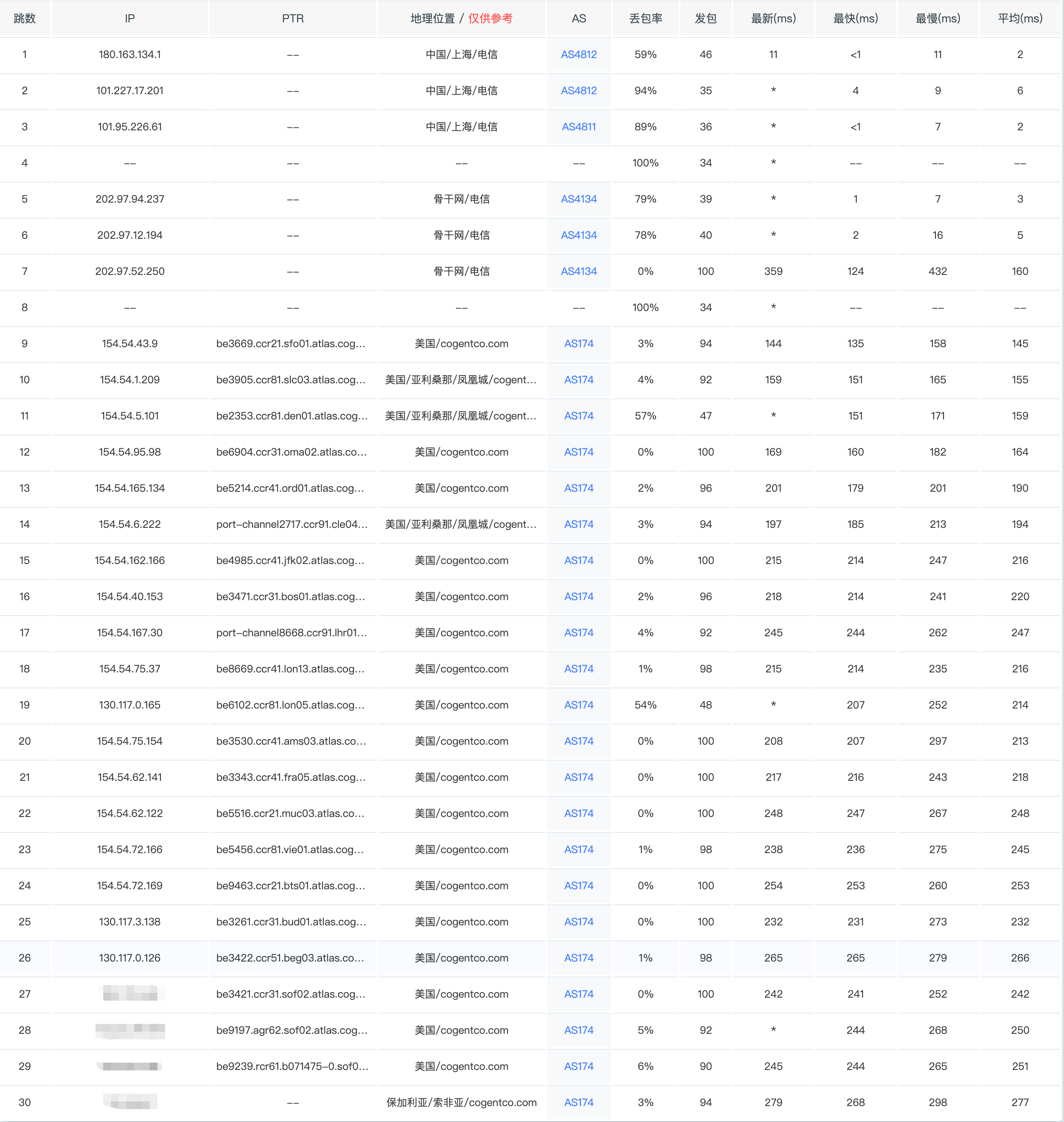Click PTR port-channel2717.ccr91.cle04 entry
This screenshot has width=1064, height=1122.
tap(292, 524)
